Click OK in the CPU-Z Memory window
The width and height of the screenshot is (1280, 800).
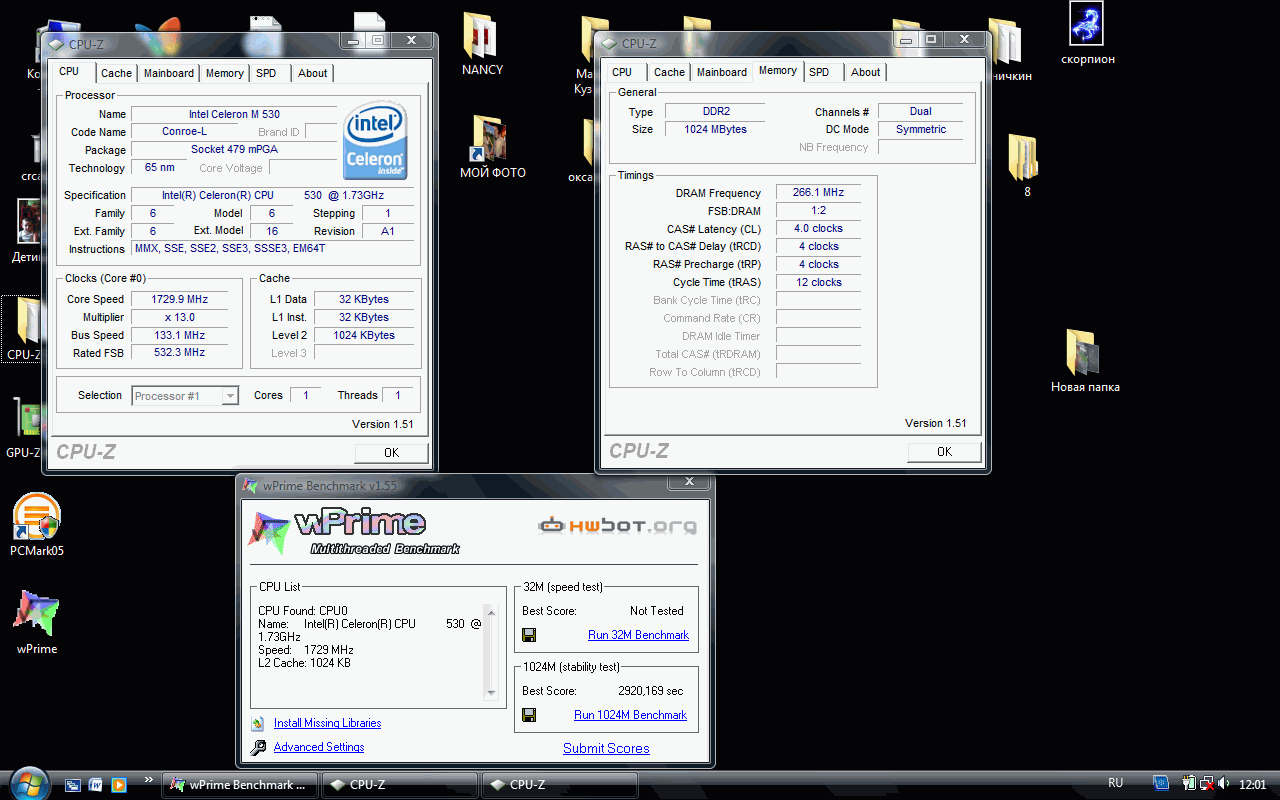click(x=944, y=452)
